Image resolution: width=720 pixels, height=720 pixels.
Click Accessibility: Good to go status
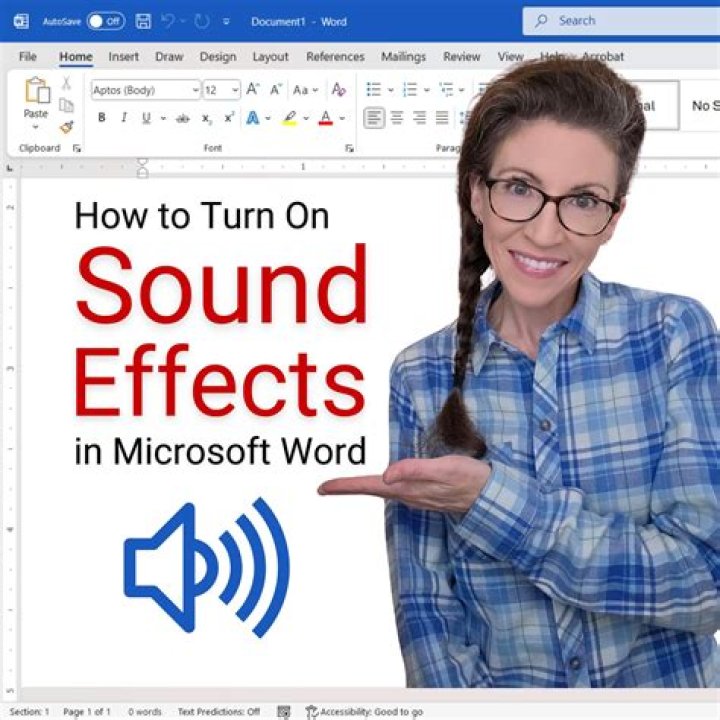coord(364,712)
